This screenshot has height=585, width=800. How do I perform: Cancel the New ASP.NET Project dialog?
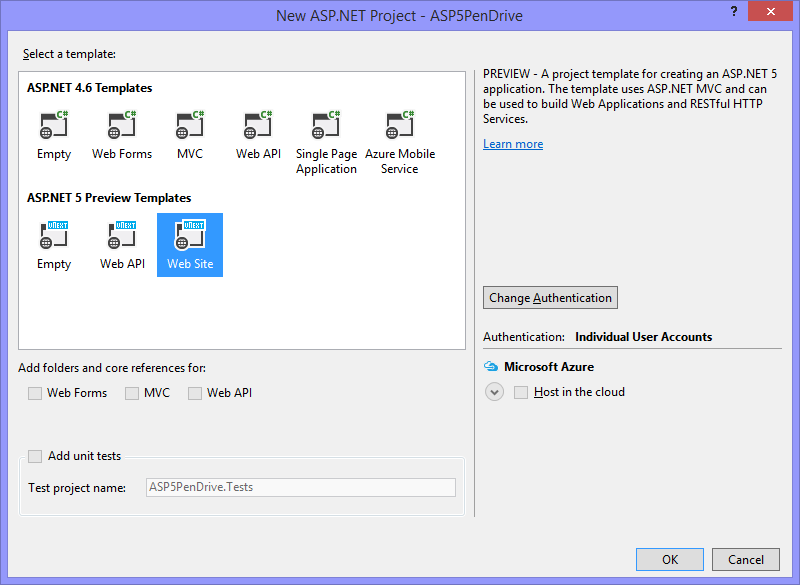coord(745,559)
